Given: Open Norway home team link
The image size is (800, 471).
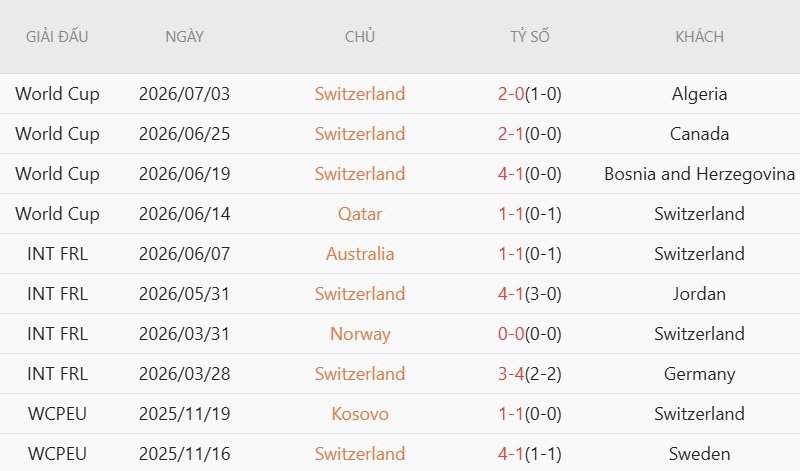Looking at the screenshot, I should pos(360,334).
